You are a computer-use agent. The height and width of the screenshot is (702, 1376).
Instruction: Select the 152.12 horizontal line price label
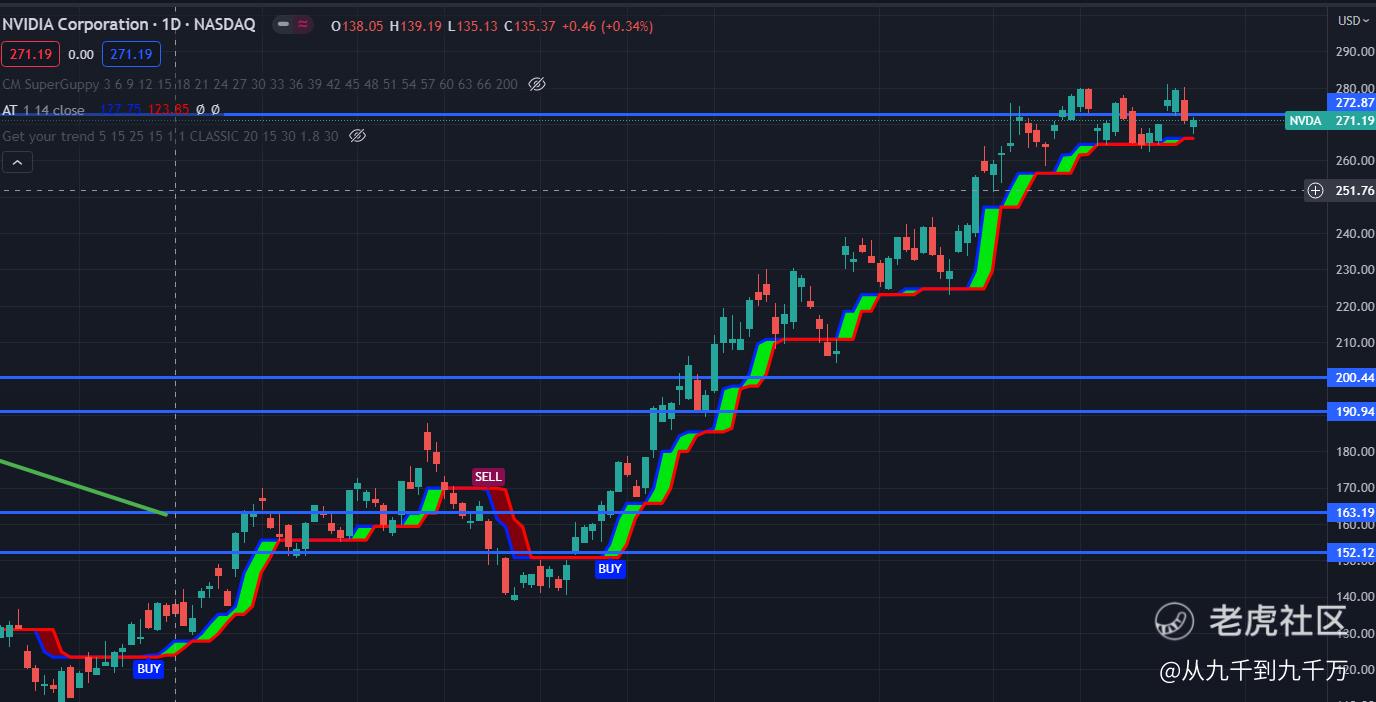pyautogui.click(x=1353, y=552)
